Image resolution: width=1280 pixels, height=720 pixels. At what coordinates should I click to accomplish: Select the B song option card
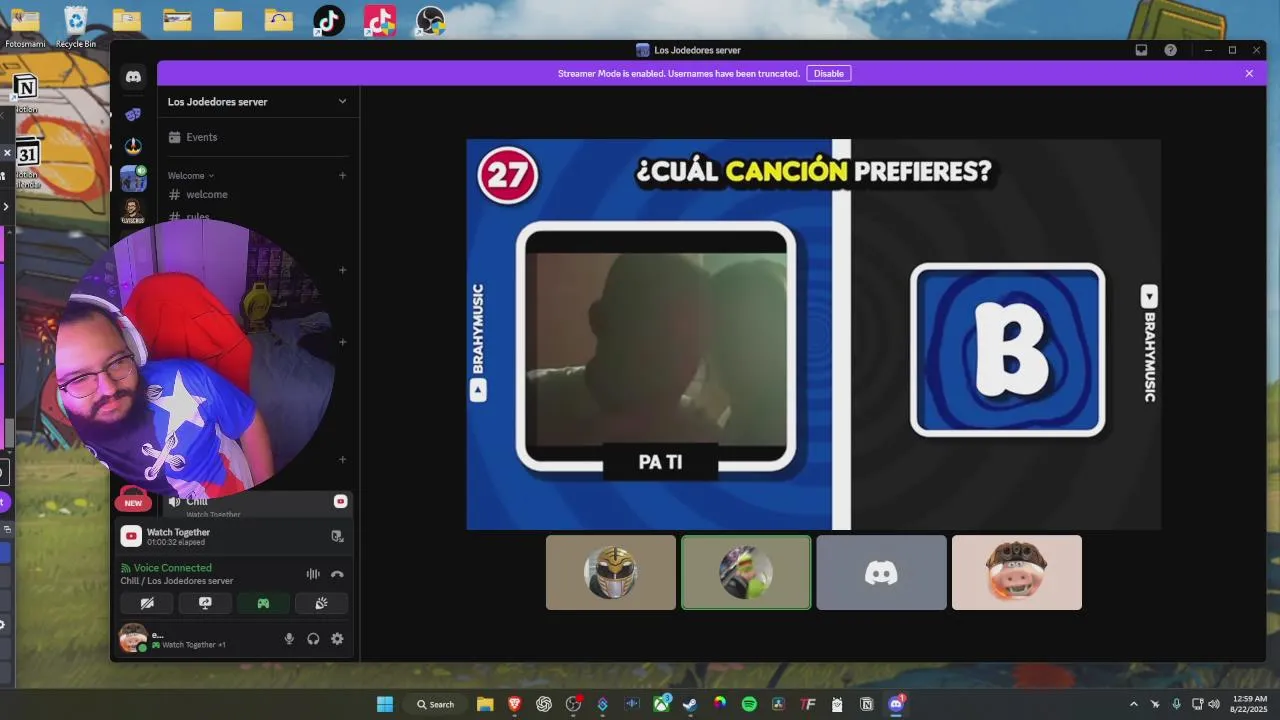pyautogui.click(x=1008, y=350)
